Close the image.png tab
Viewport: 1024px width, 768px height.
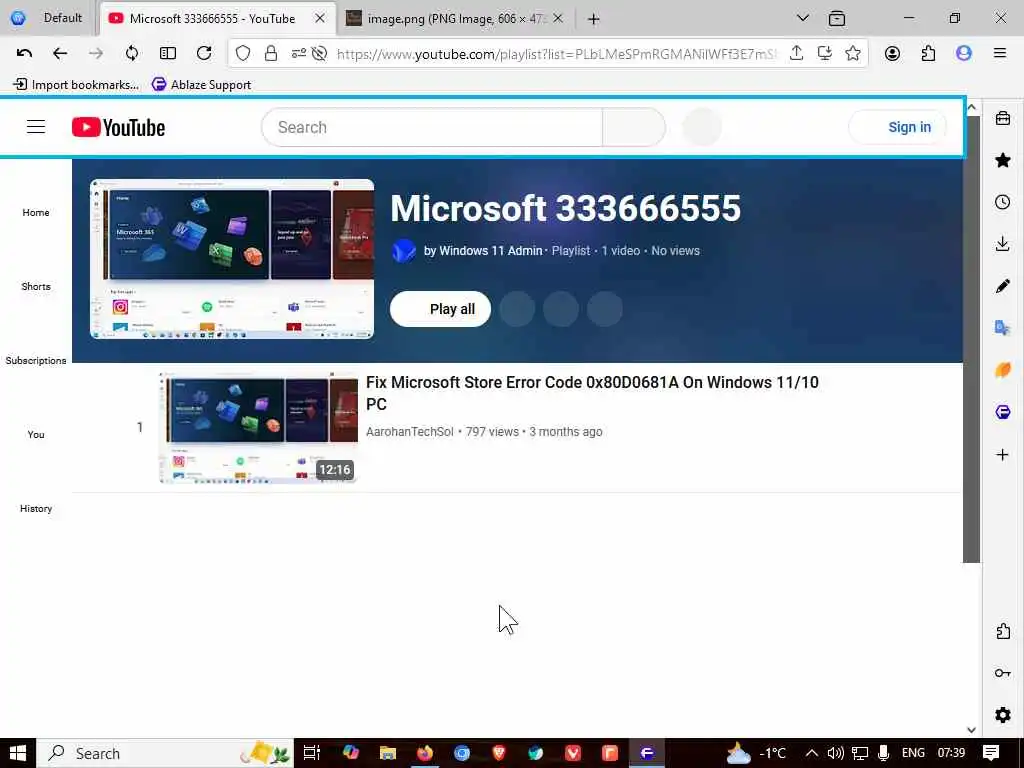click(558, 18)
